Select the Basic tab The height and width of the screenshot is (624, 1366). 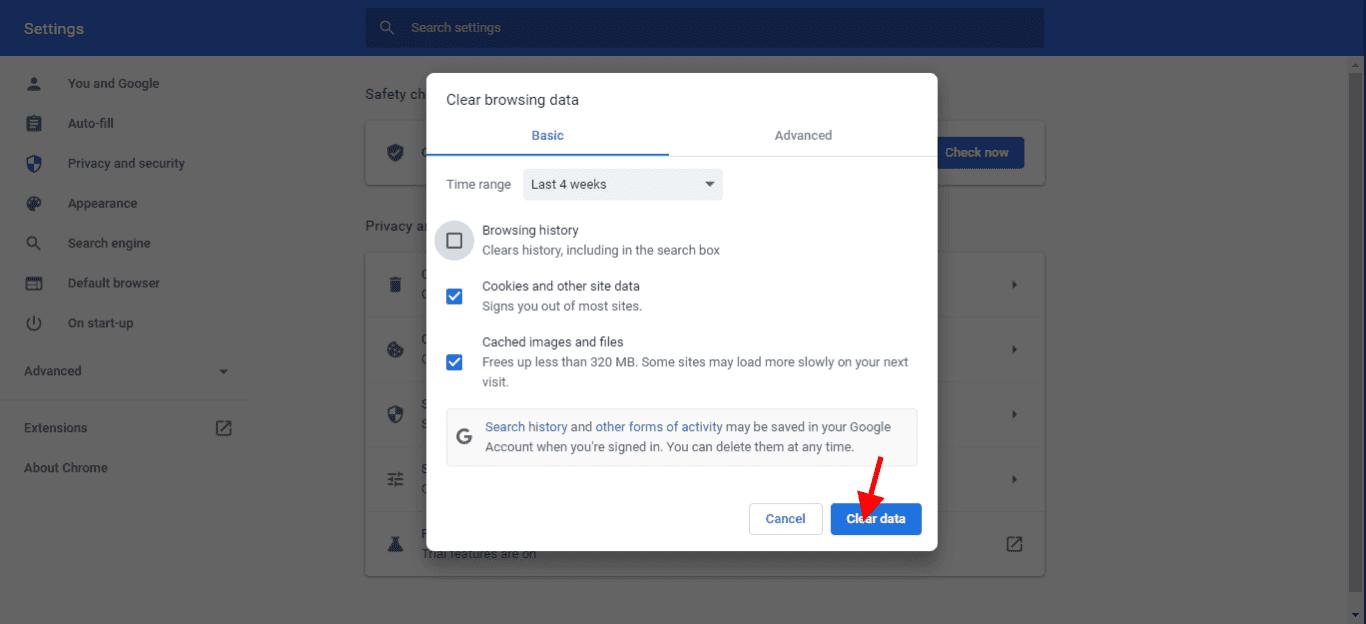[x=547, y=136]
